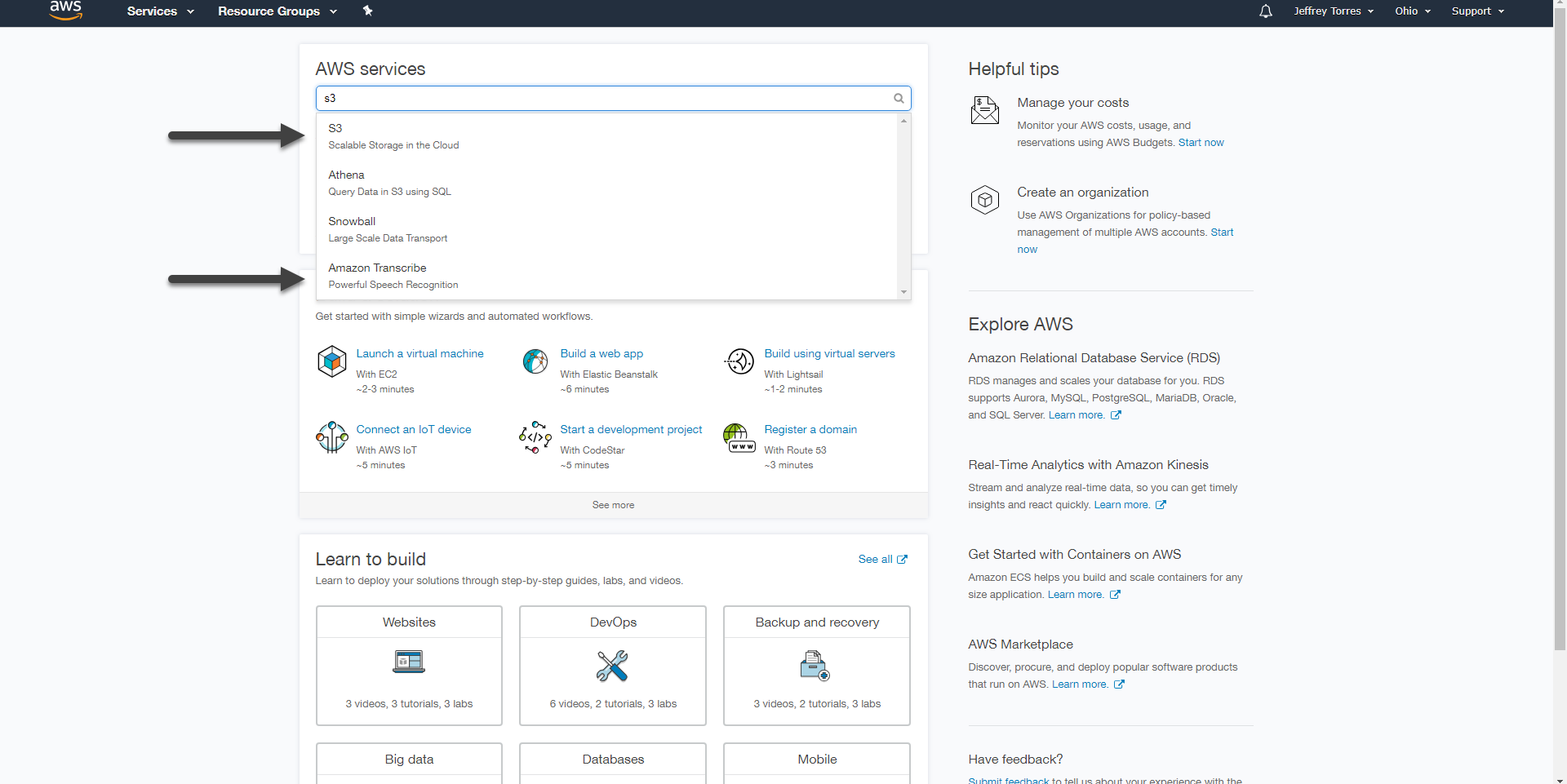Click the Backup and recovery document icon

[815, 666]
